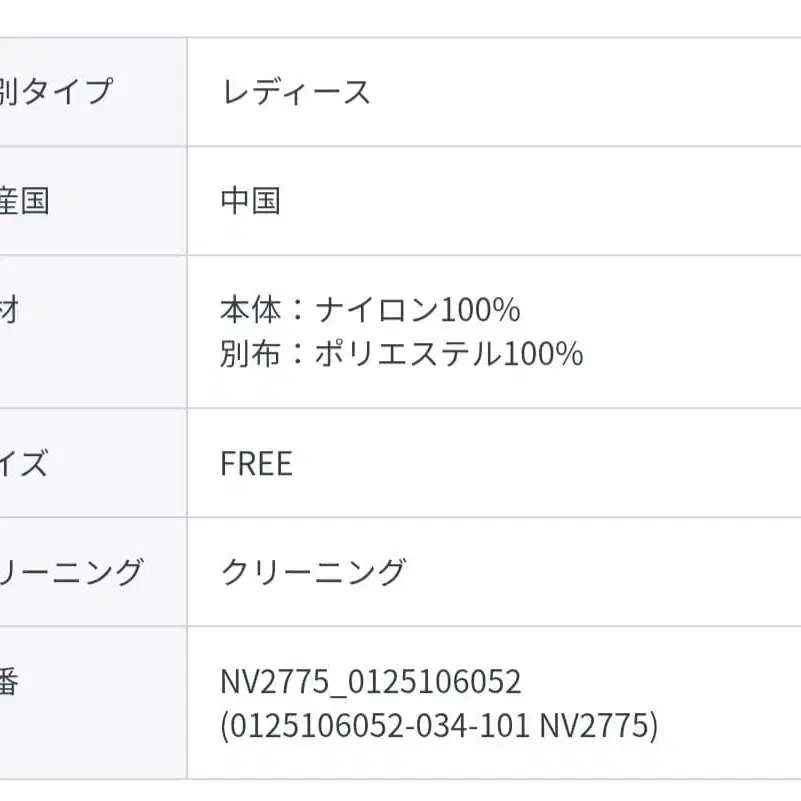Click the NV2775_0125106052 product number
This screenshot has width=801, height=801.
(x=371, y=683)
